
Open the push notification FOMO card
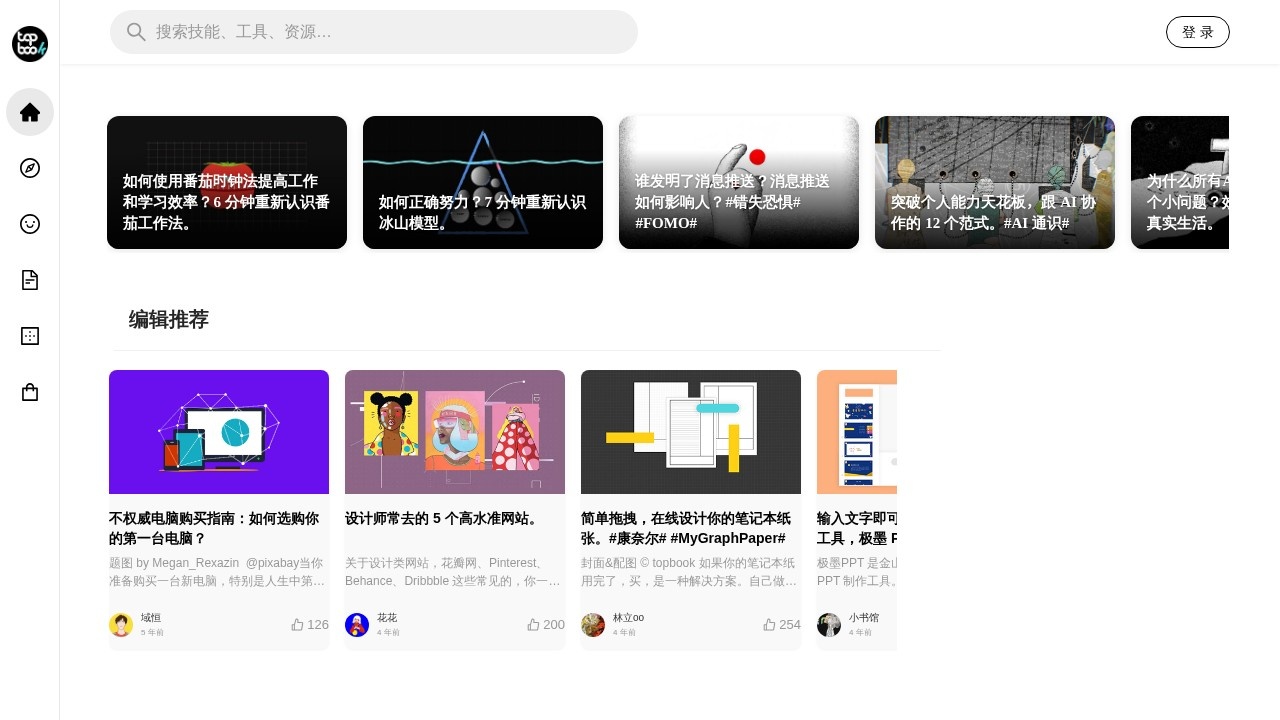739,183
